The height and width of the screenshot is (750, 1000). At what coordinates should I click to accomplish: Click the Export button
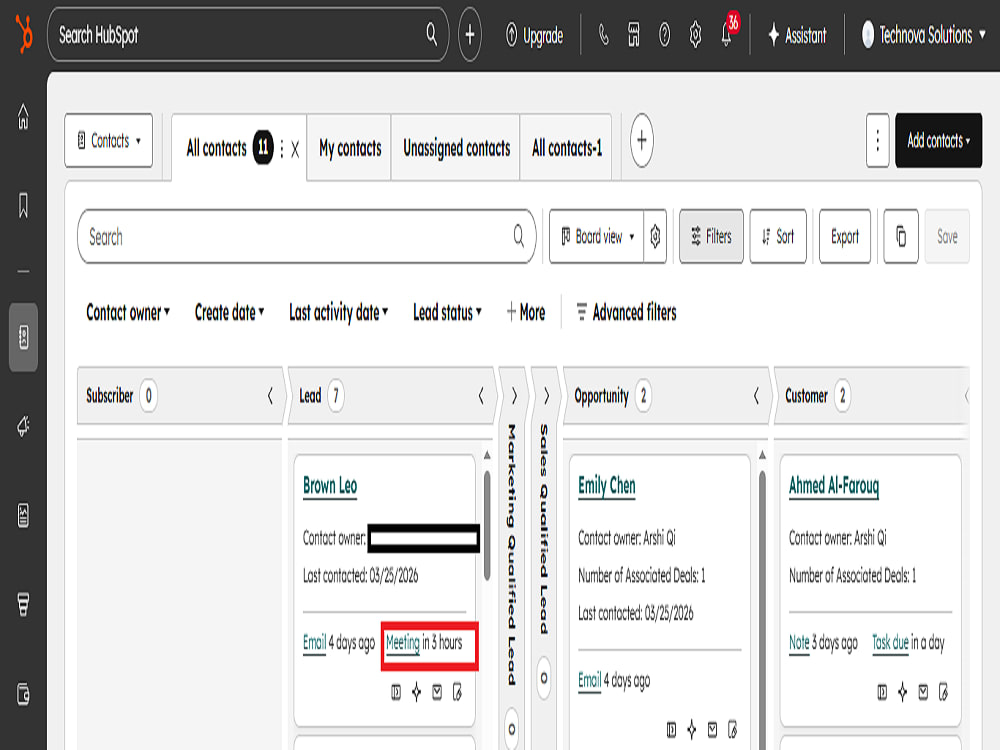[844, 237]
